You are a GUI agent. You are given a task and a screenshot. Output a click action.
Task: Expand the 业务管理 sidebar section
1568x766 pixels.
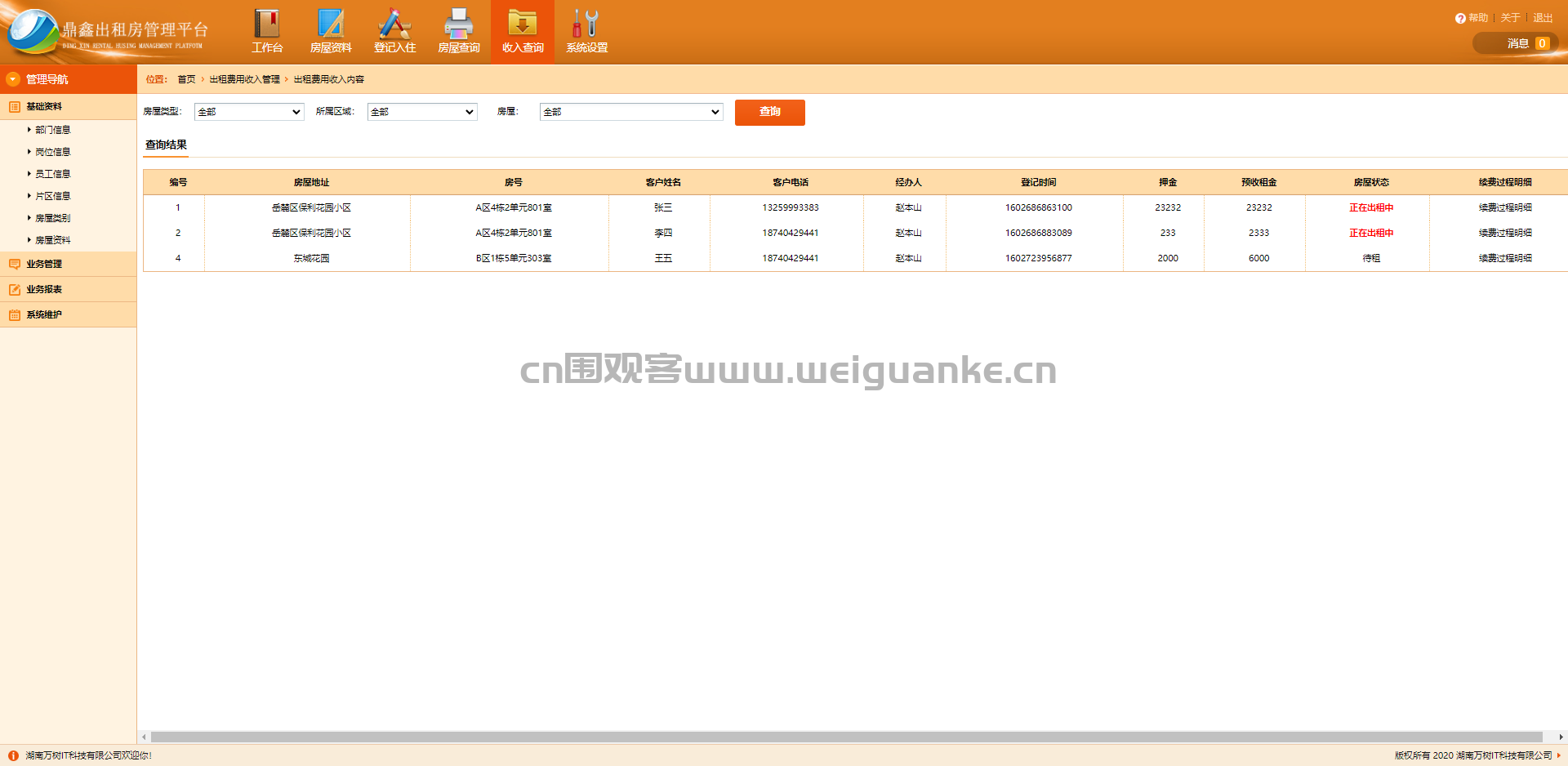point(68,264)
